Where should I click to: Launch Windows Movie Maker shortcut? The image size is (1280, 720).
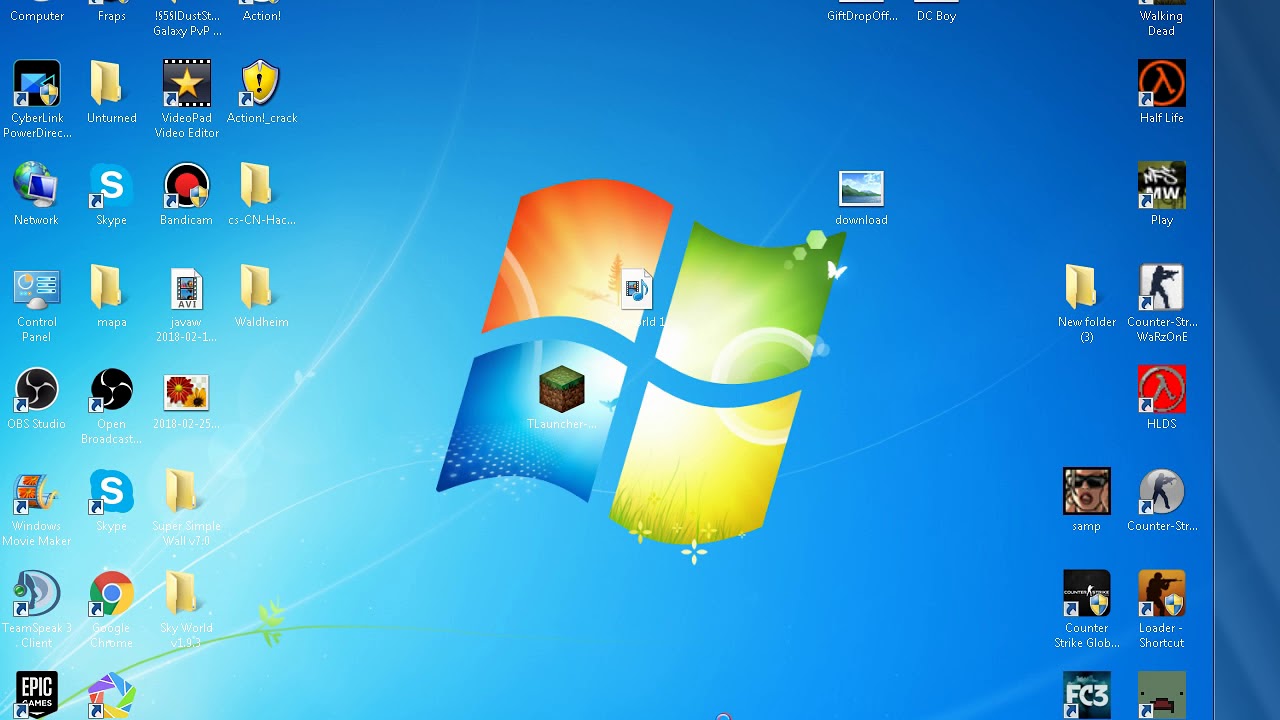coord(37,492)
